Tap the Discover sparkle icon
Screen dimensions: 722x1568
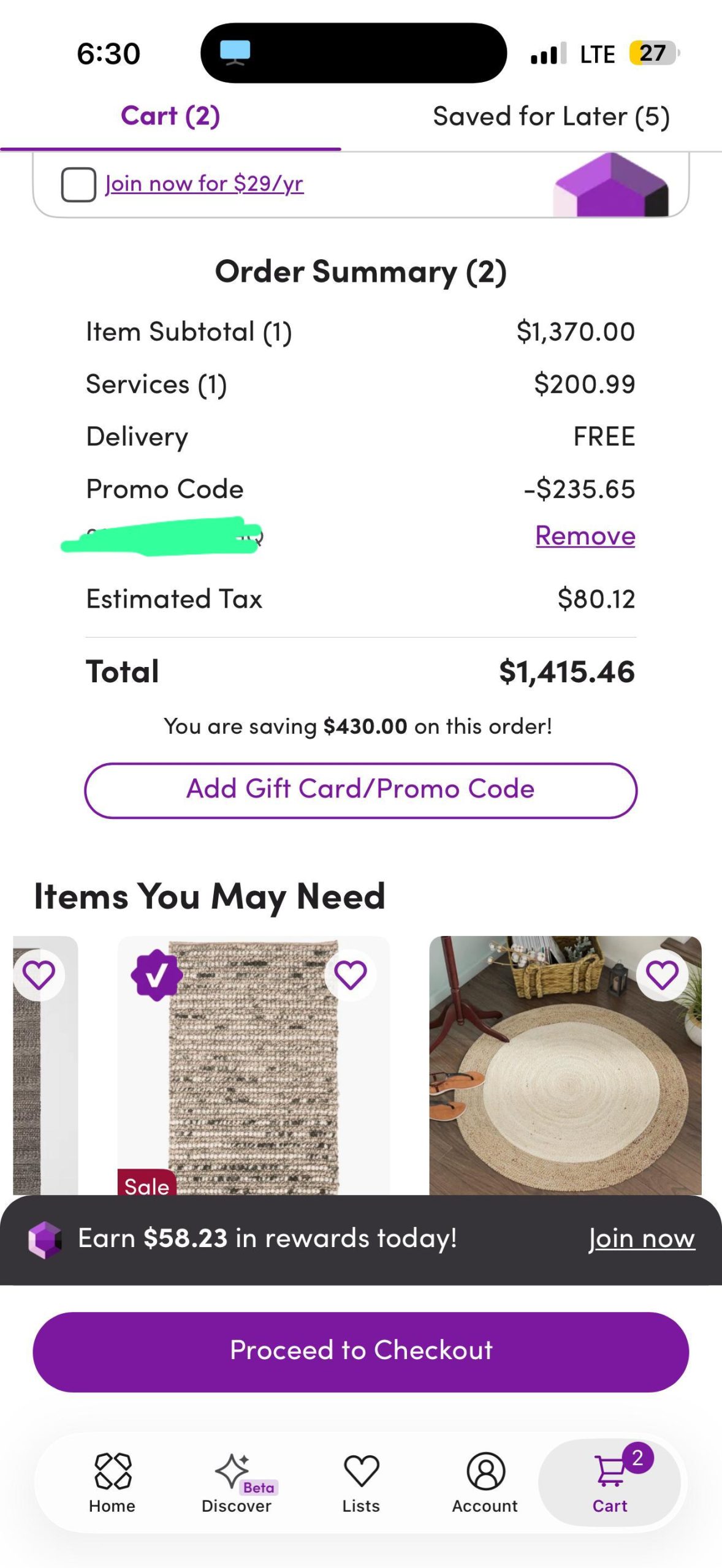pyautogui.click(x=232, y=1470)
